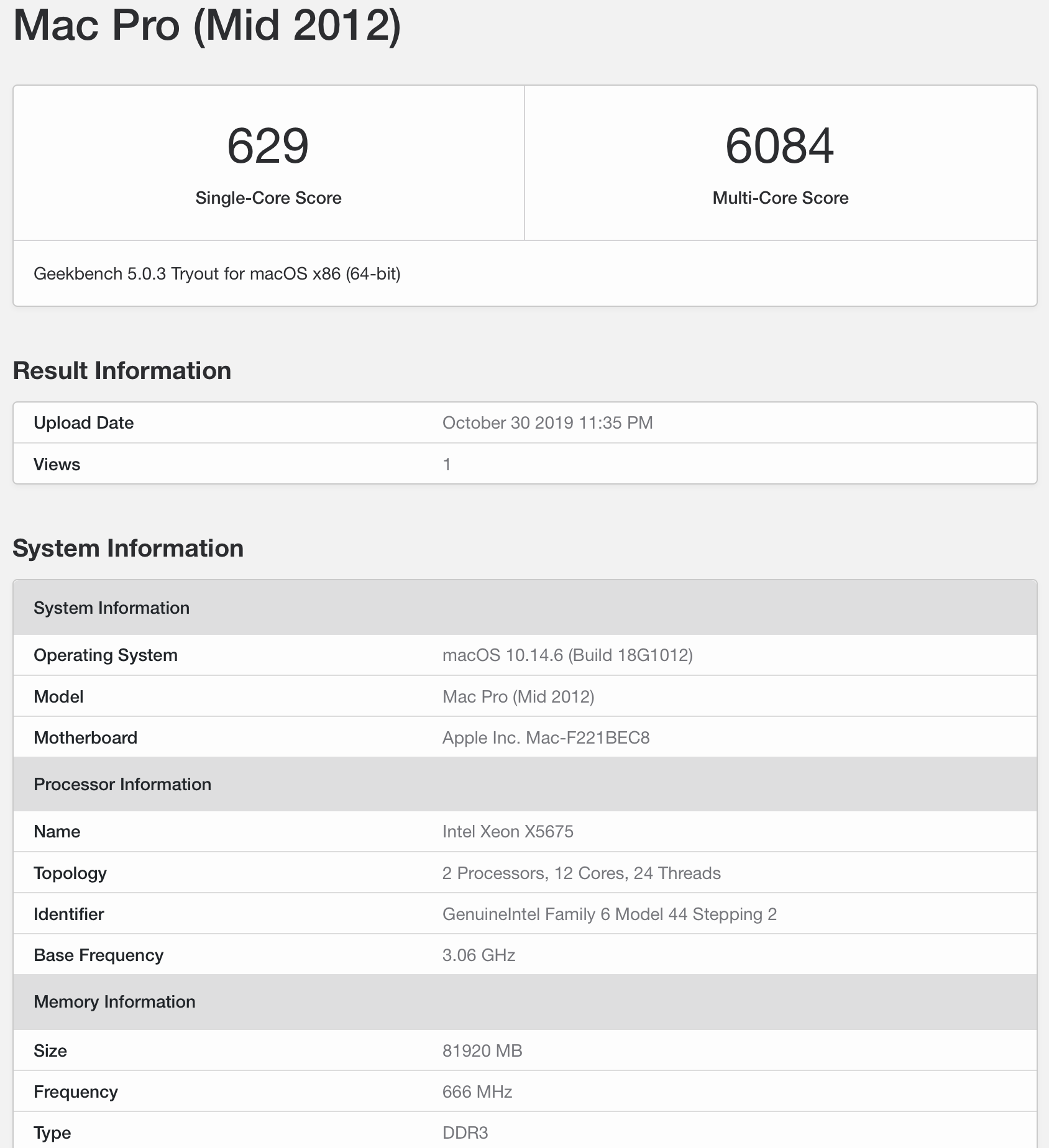Click the memory 'Type' row label

click(52, 1133)
